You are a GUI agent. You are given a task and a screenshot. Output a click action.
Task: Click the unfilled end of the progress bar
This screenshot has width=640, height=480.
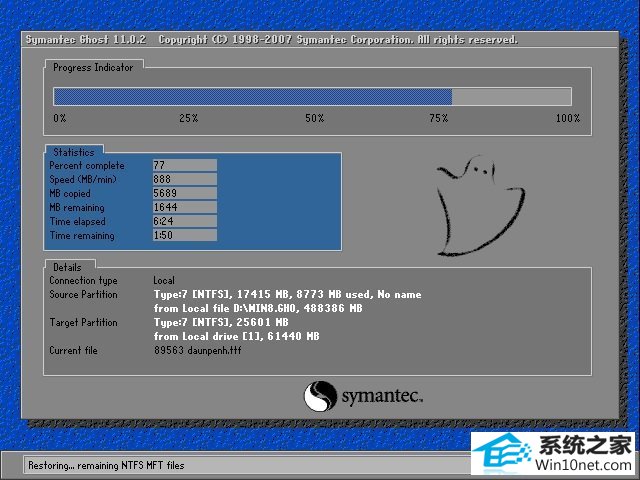point(512,97)
